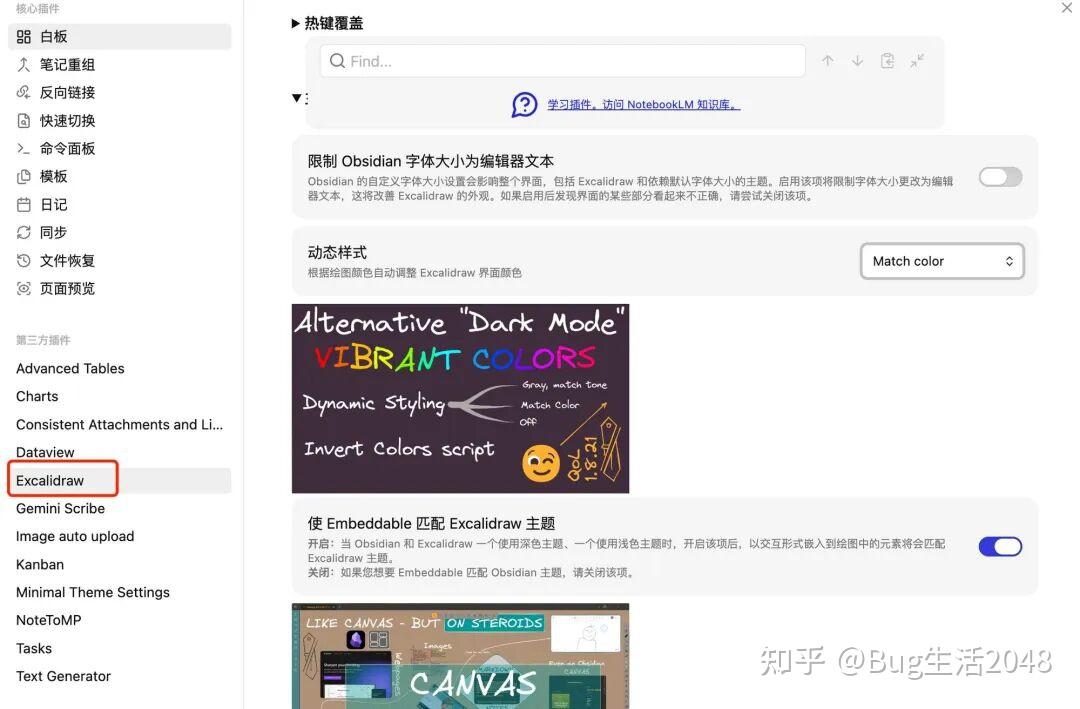Click the 命令面板 command palette icon
1080x709 pixels.
tap(23, 149)
